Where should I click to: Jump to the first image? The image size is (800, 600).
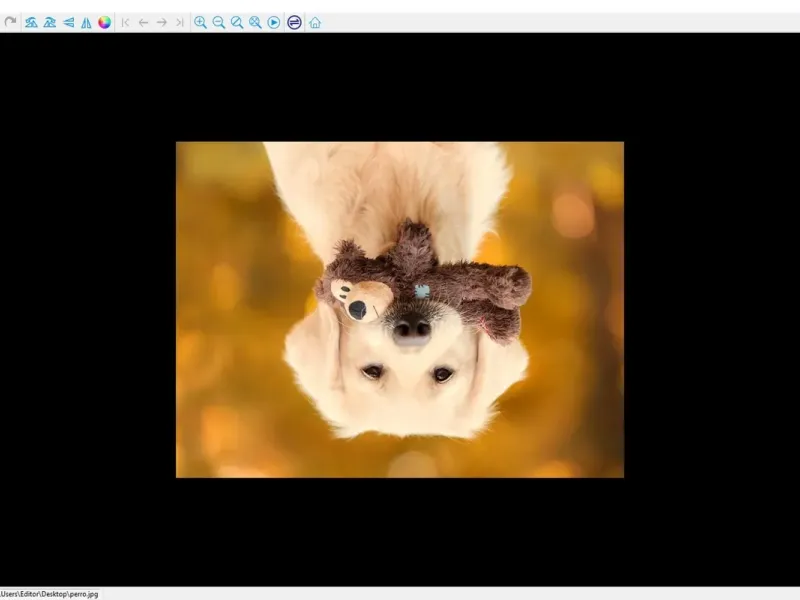125,22
